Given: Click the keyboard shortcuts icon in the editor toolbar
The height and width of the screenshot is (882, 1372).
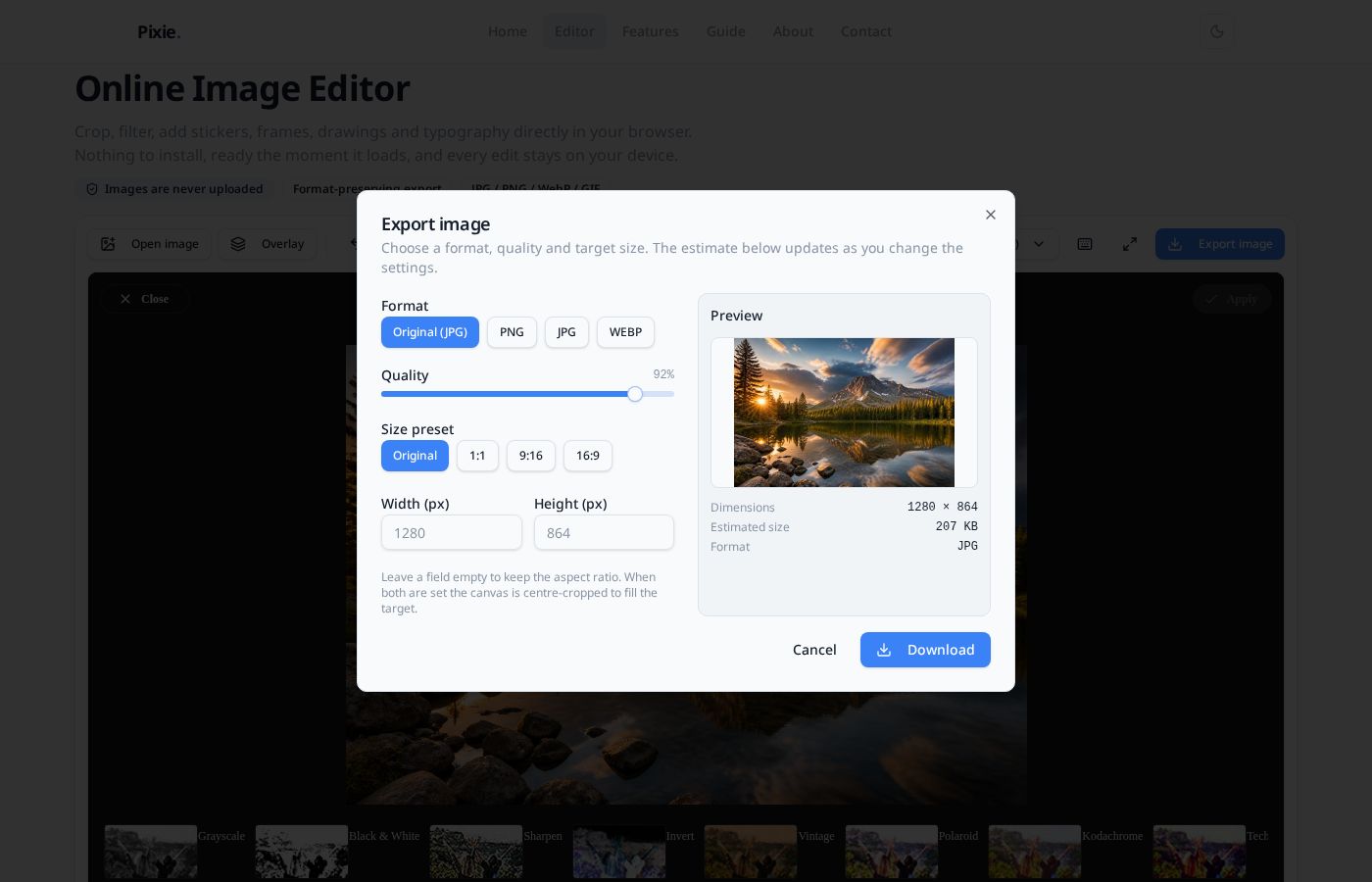Looking at the screenshot, I should click(x=1085, y=244).
